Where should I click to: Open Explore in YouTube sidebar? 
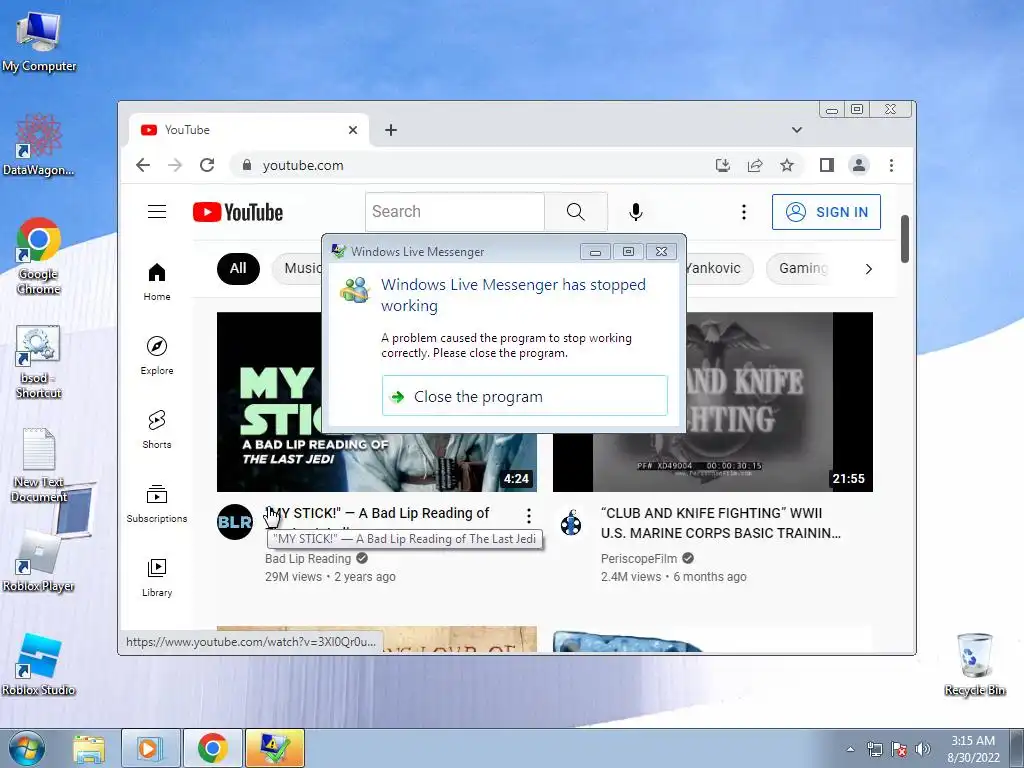pos(157,355)
